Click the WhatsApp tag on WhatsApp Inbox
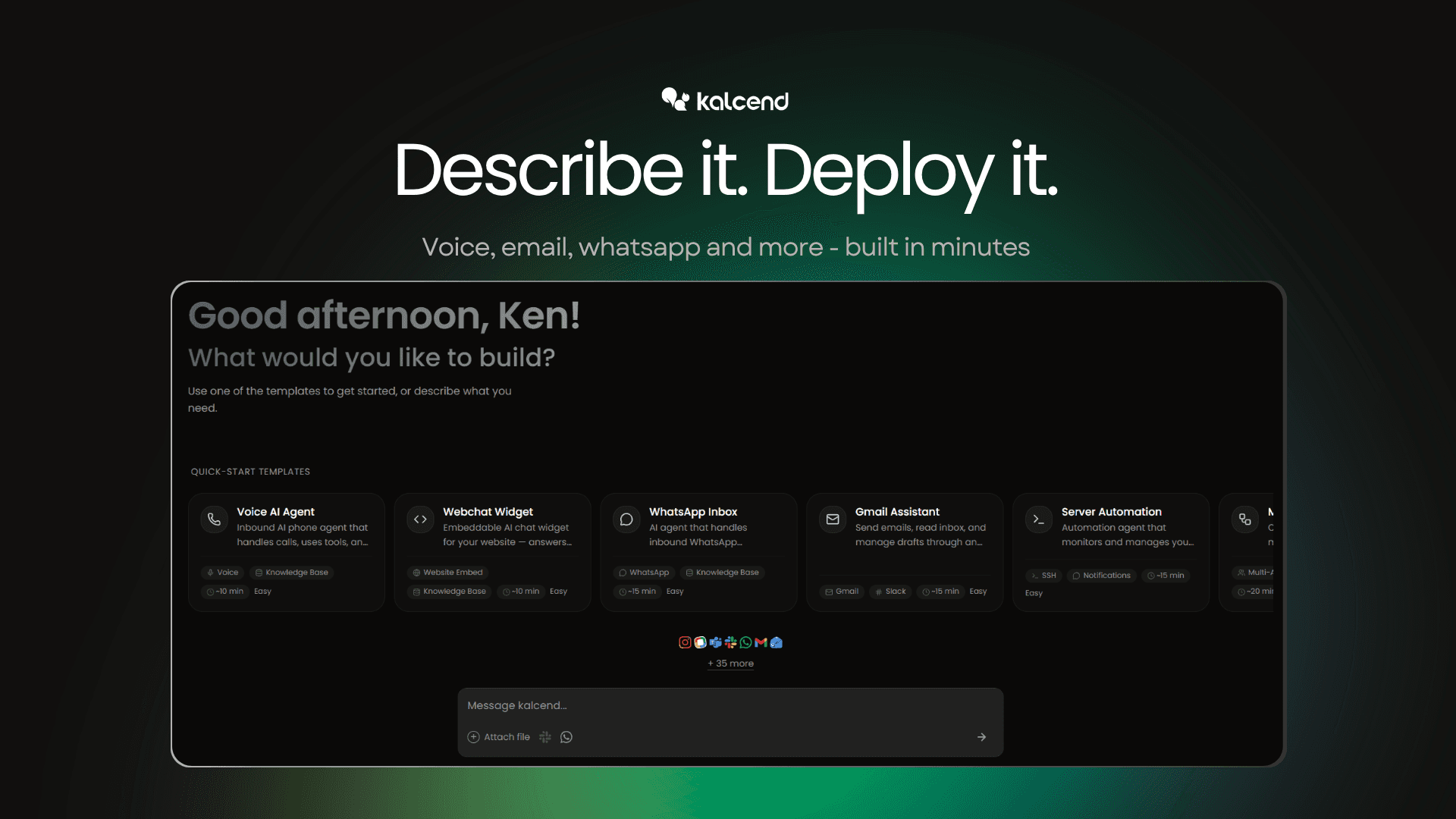The image size is (1456, 819). click(x=644, y=573)
